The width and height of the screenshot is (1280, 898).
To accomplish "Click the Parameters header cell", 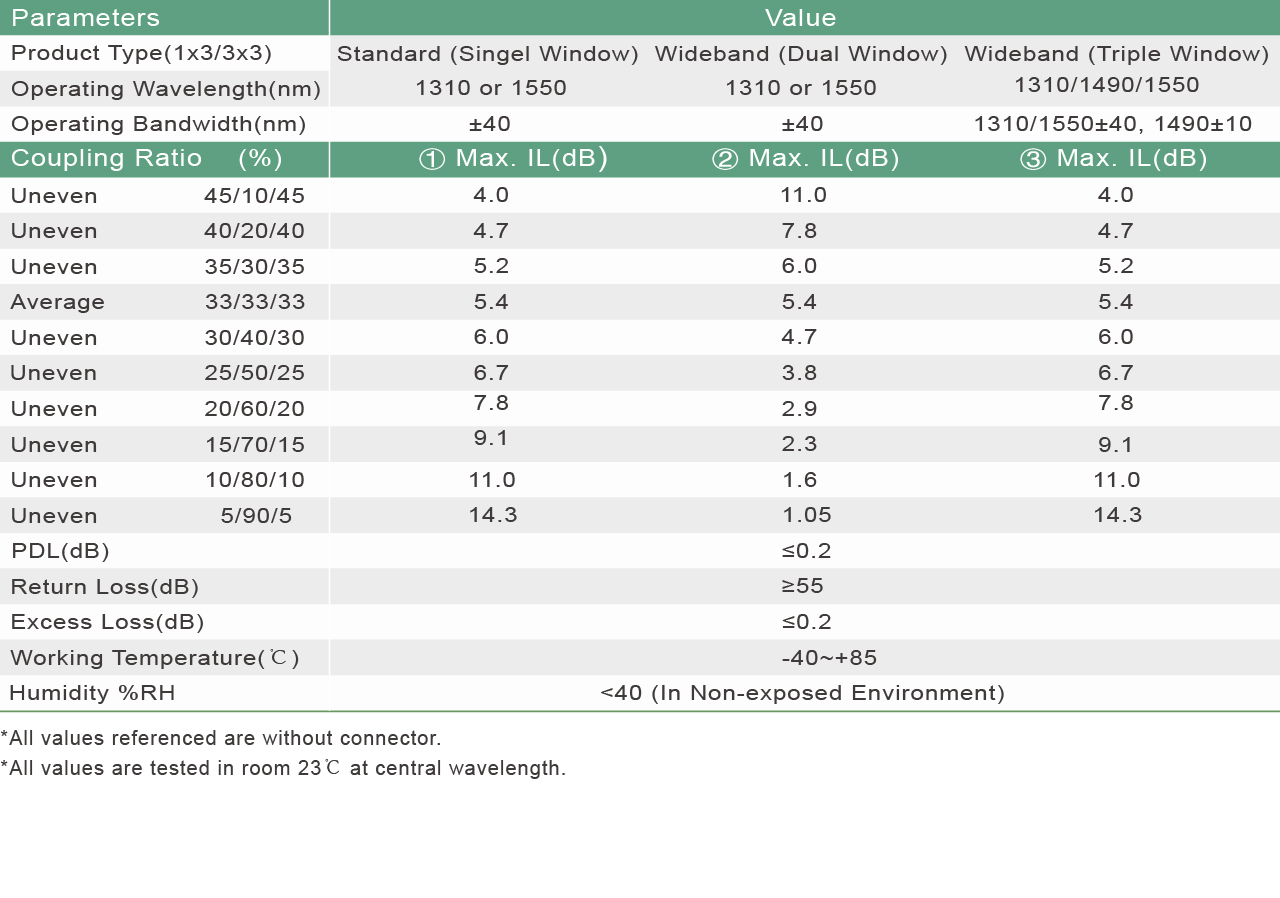I will tap(164, 18).
